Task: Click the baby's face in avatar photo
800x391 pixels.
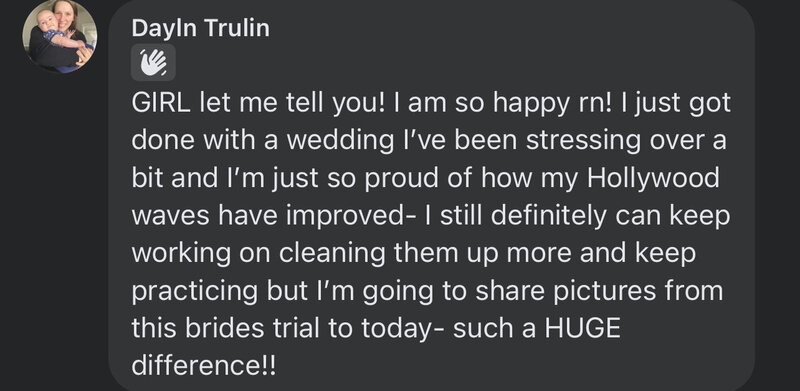Action: 46,20
